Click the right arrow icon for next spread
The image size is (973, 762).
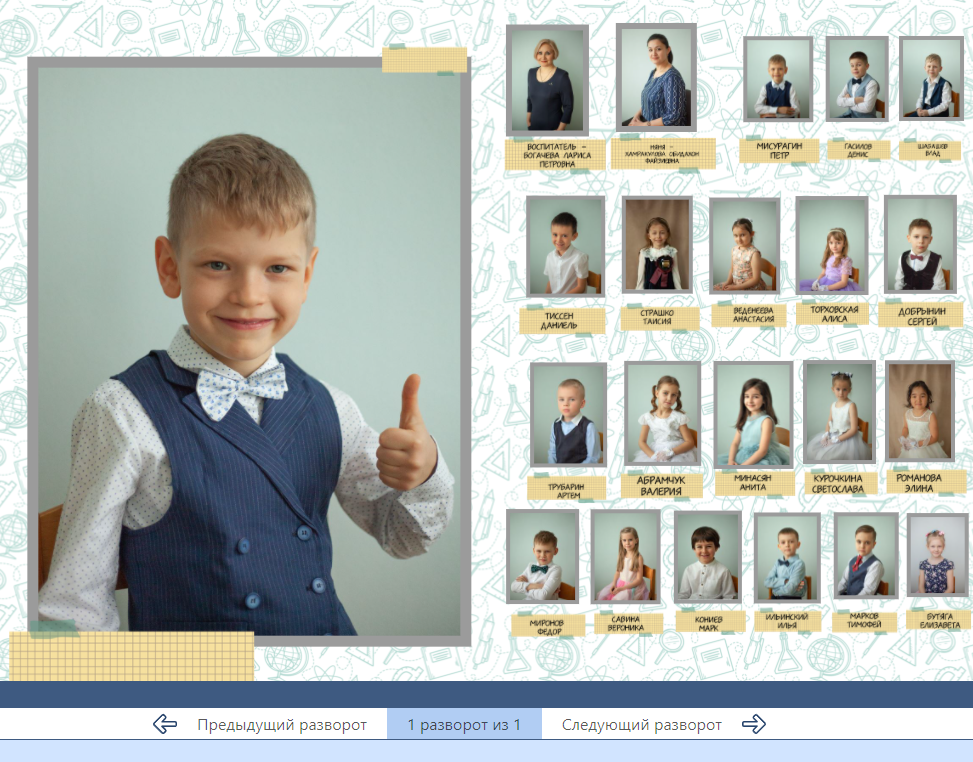[x=753, y=725]
